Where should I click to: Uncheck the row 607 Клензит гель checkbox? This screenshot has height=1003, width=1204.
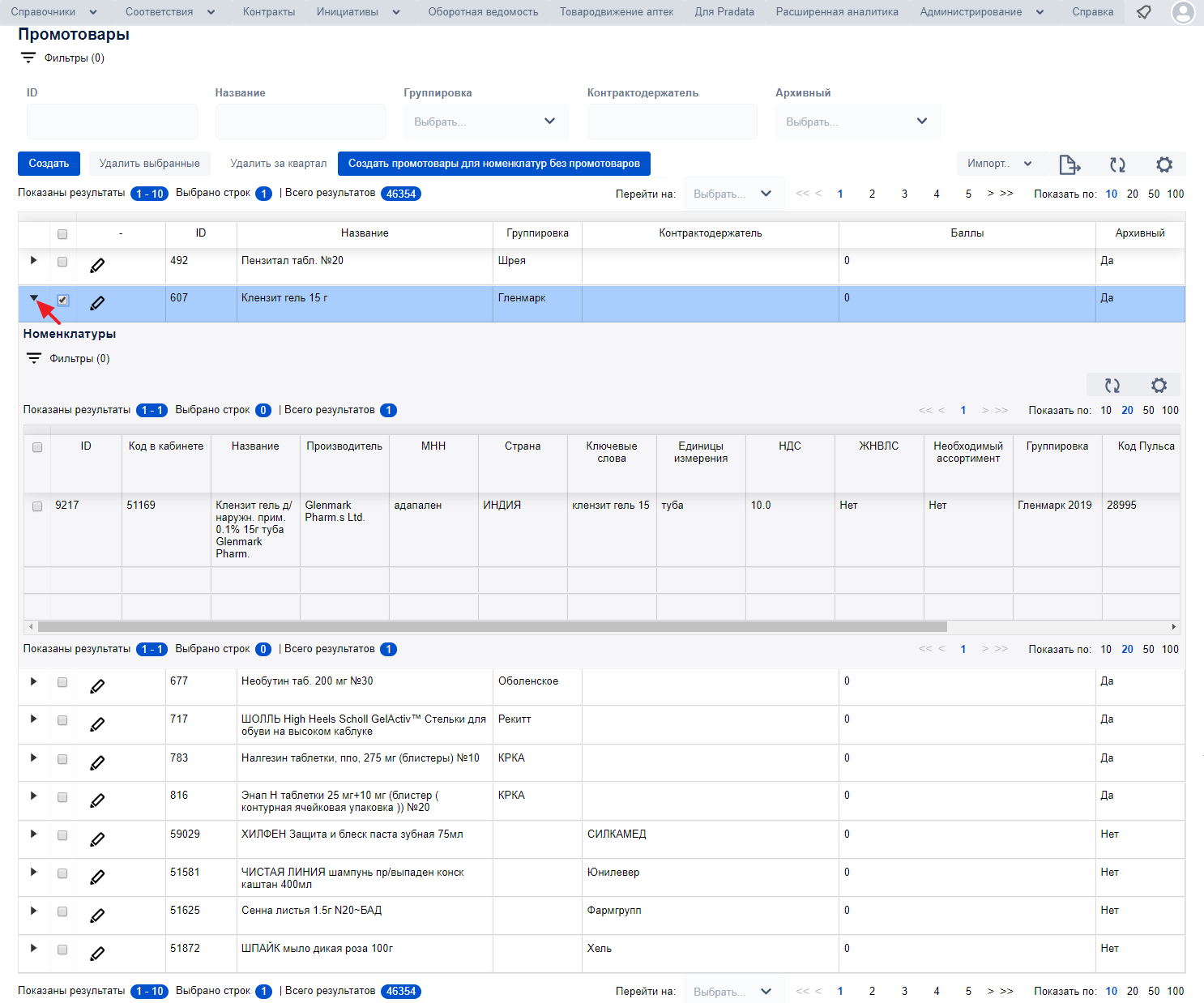point(62,300)
